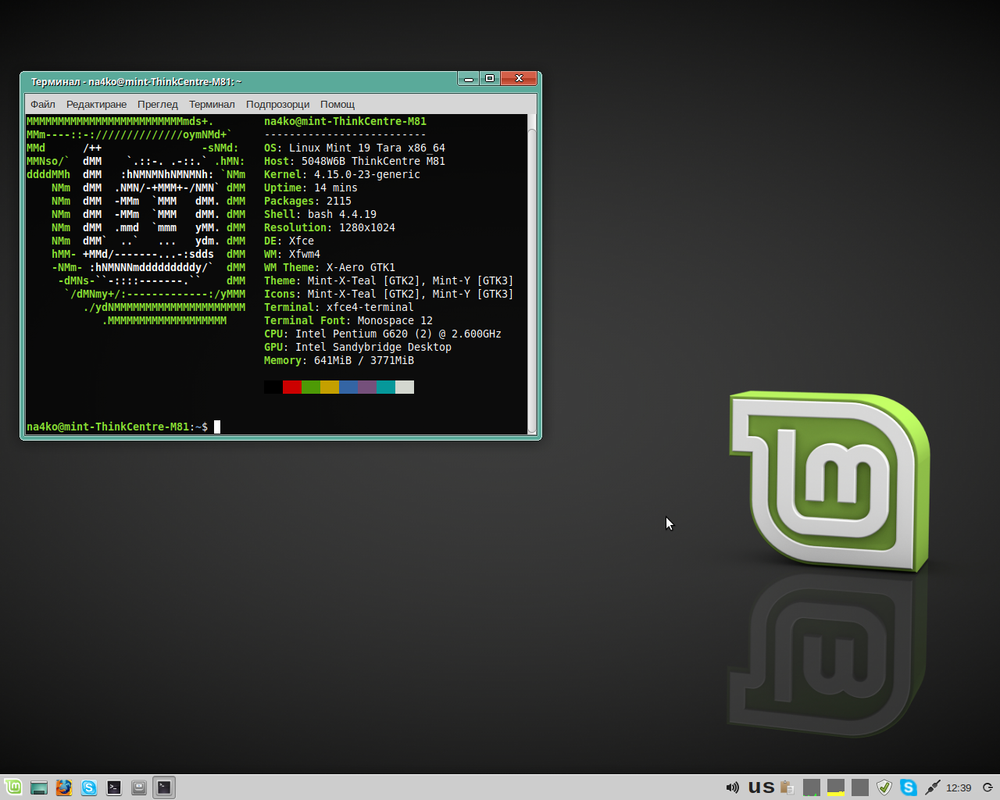Click the US keyboard layout indicator
Image resolution: width=1000 pixels, height=800 pixels.
[761, 788]
